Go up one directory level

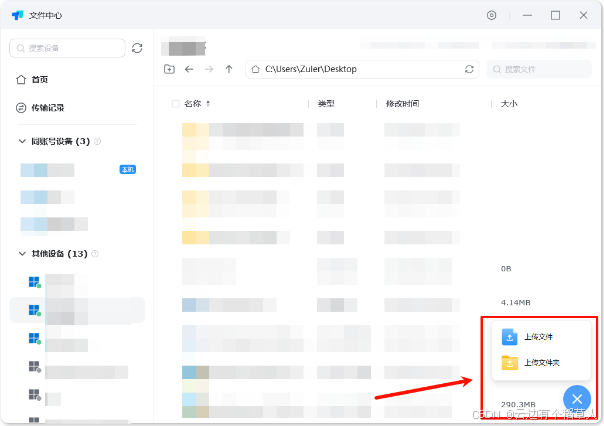pyautogui.click(x=229, y=69)
